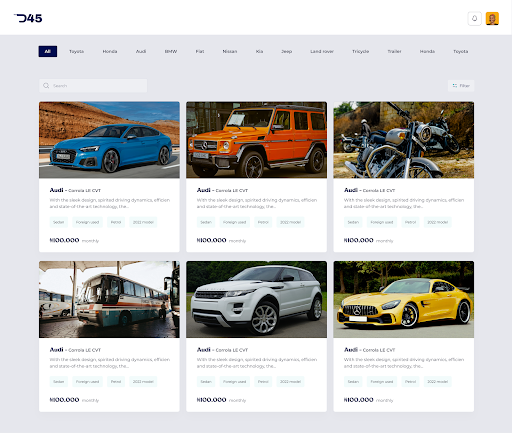Open the yellow Mercedes sports car photo

point(404,299)
